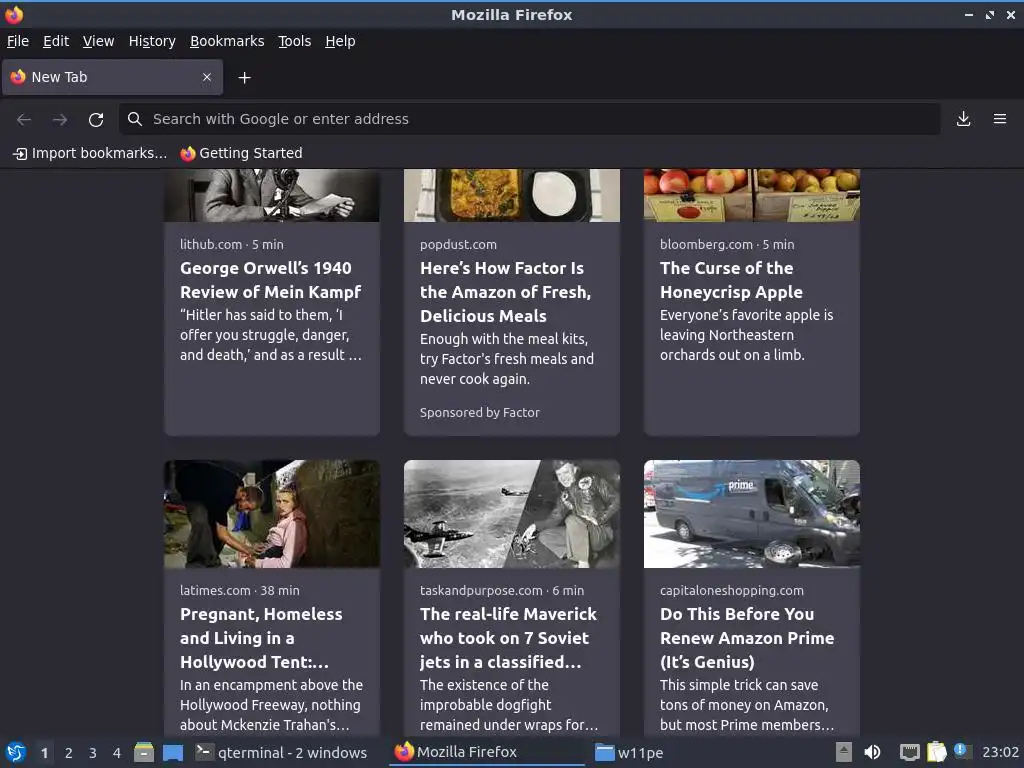Click the 'capitaloneshopping.com' source text
1024x768 pixels.
731,590
